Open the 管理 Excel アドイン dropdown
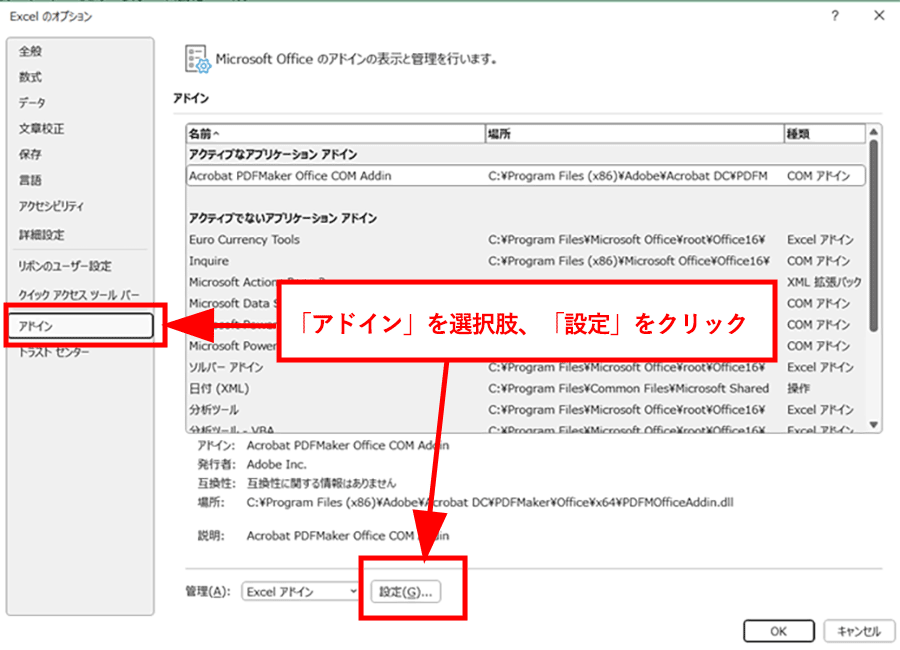Viewport: 900px width, 650px height. tap(300, 591)
